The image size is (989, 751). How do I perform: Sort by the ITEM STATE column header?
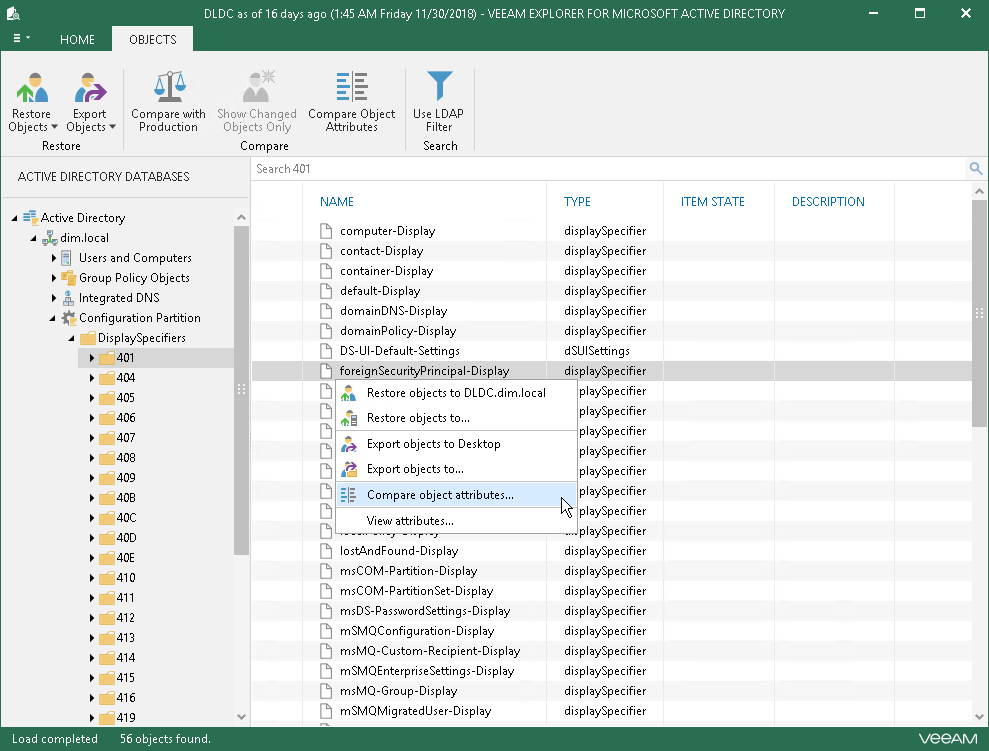[713, 202]
